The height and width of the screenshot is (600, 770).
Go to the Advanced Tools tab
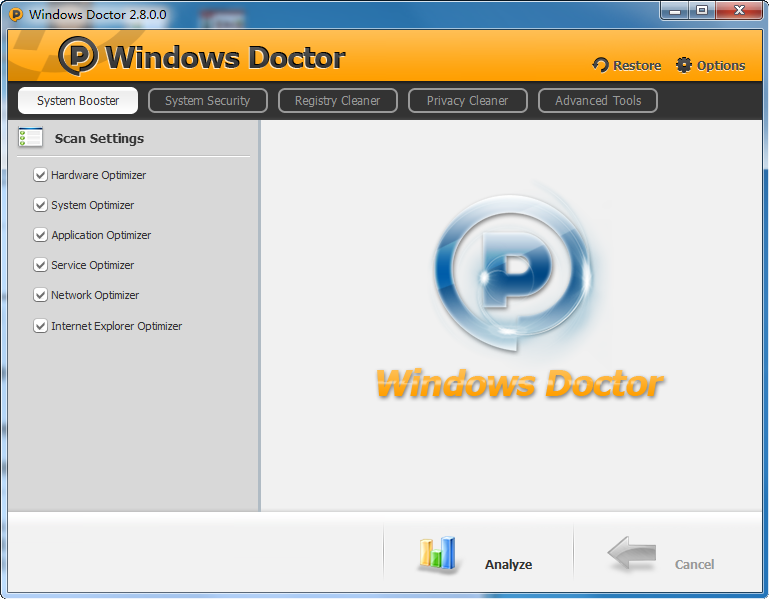[598, 101]
